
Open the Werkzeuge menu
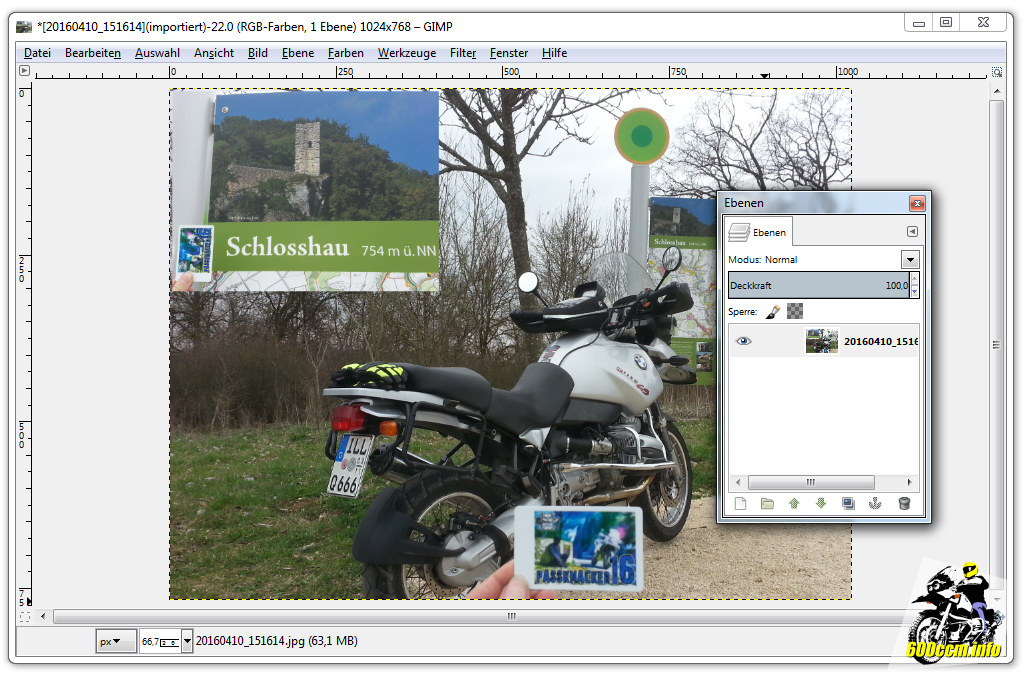point(406,53)
